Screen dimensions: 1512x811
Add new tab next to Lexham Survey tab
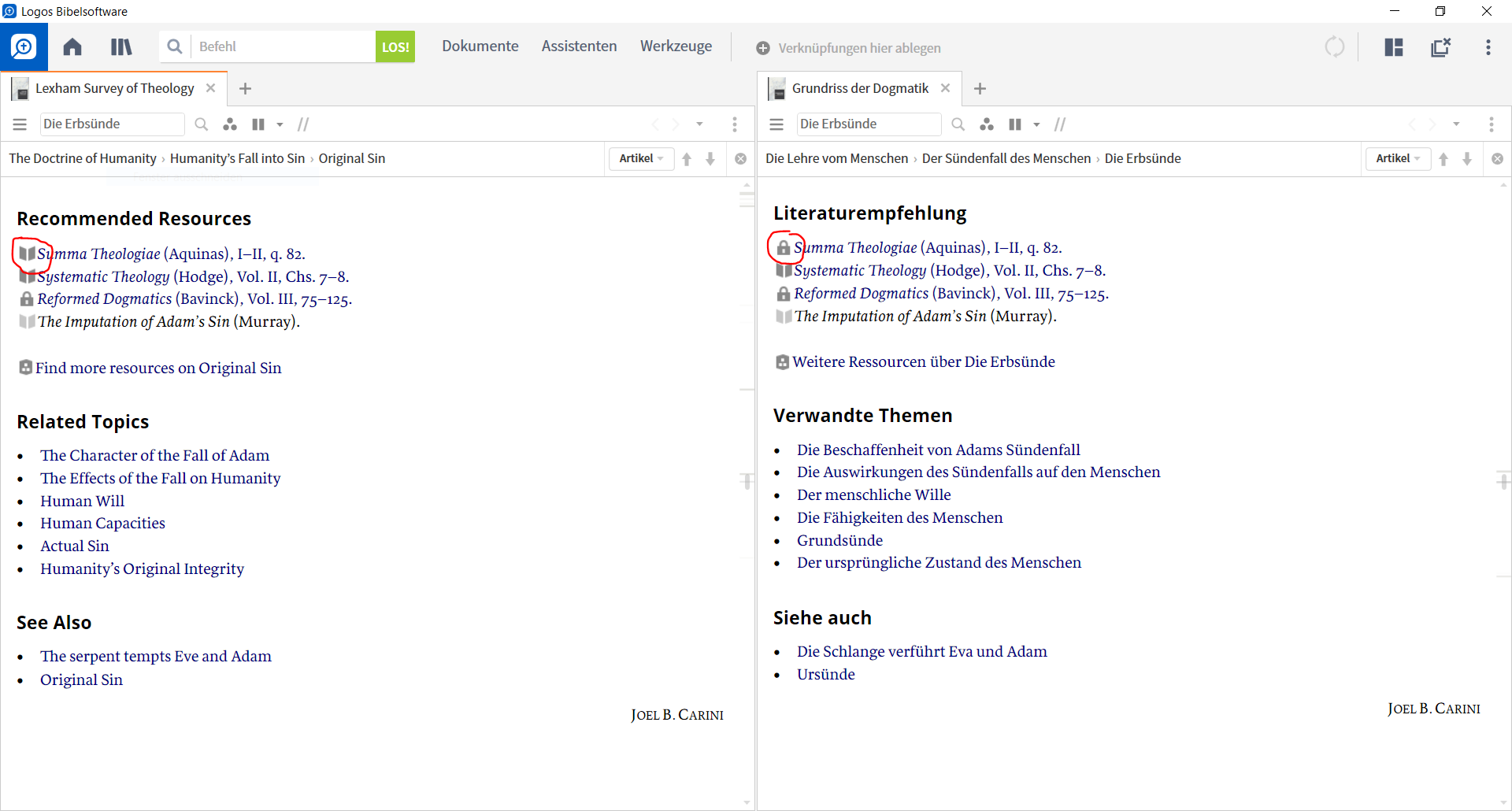[x=245, y=88]
